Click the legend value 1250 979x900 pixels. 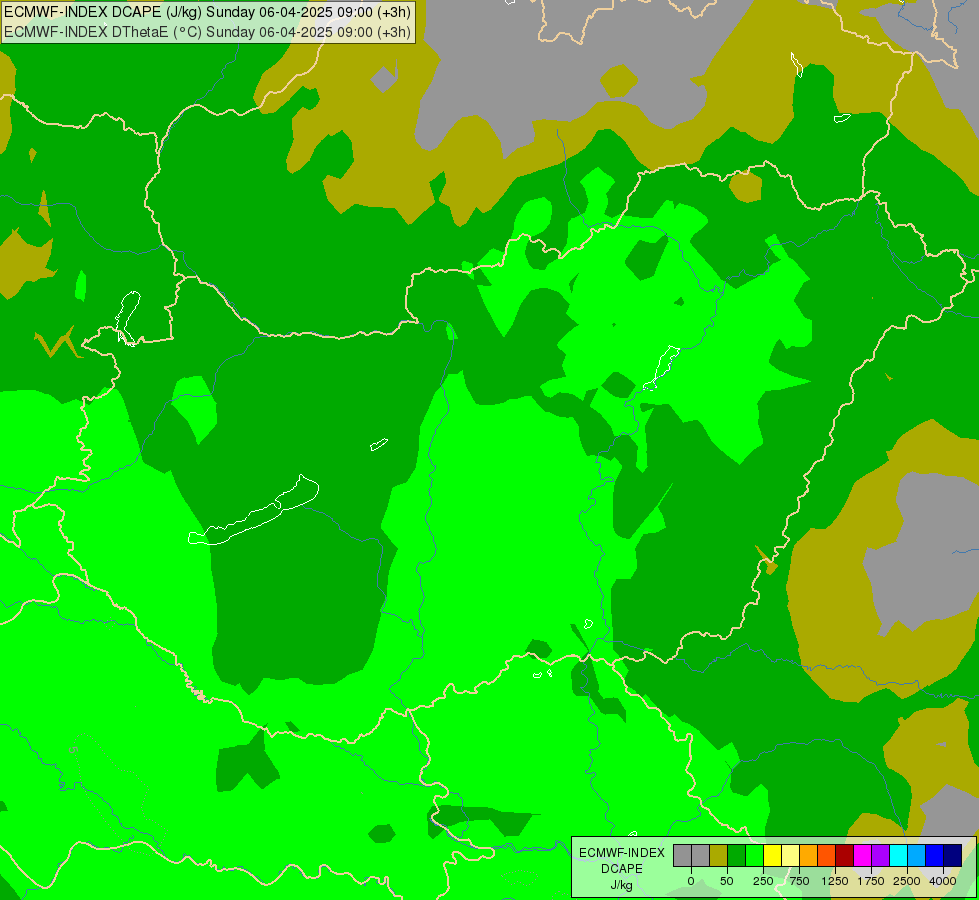point(835,881)
